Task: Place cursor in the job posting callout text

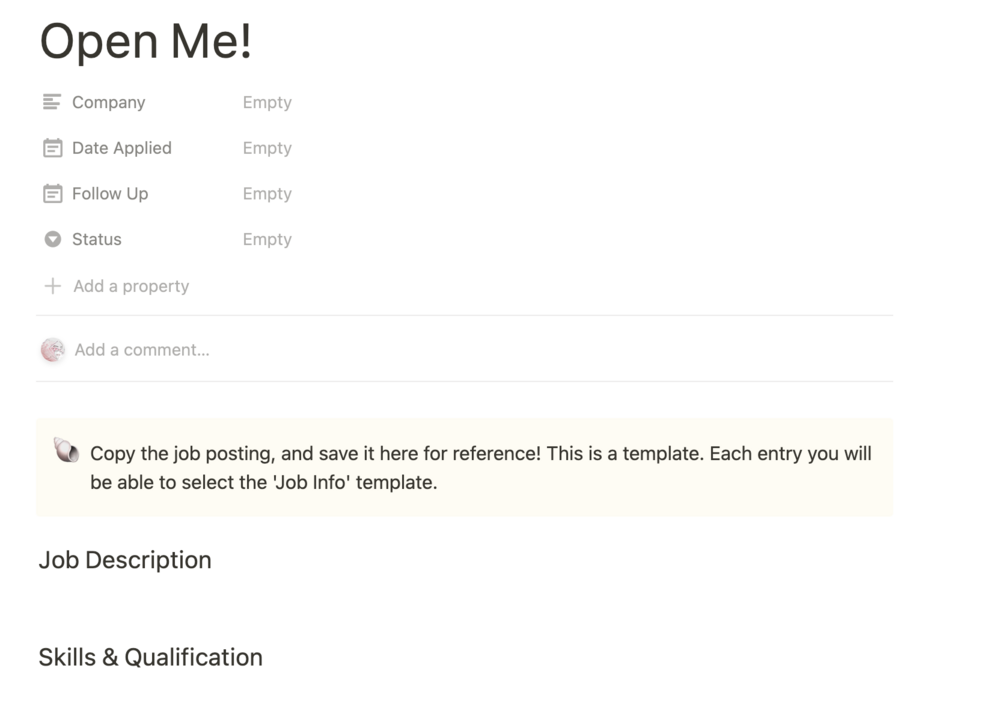Action: pyautogui.click(x=480, y=468)
